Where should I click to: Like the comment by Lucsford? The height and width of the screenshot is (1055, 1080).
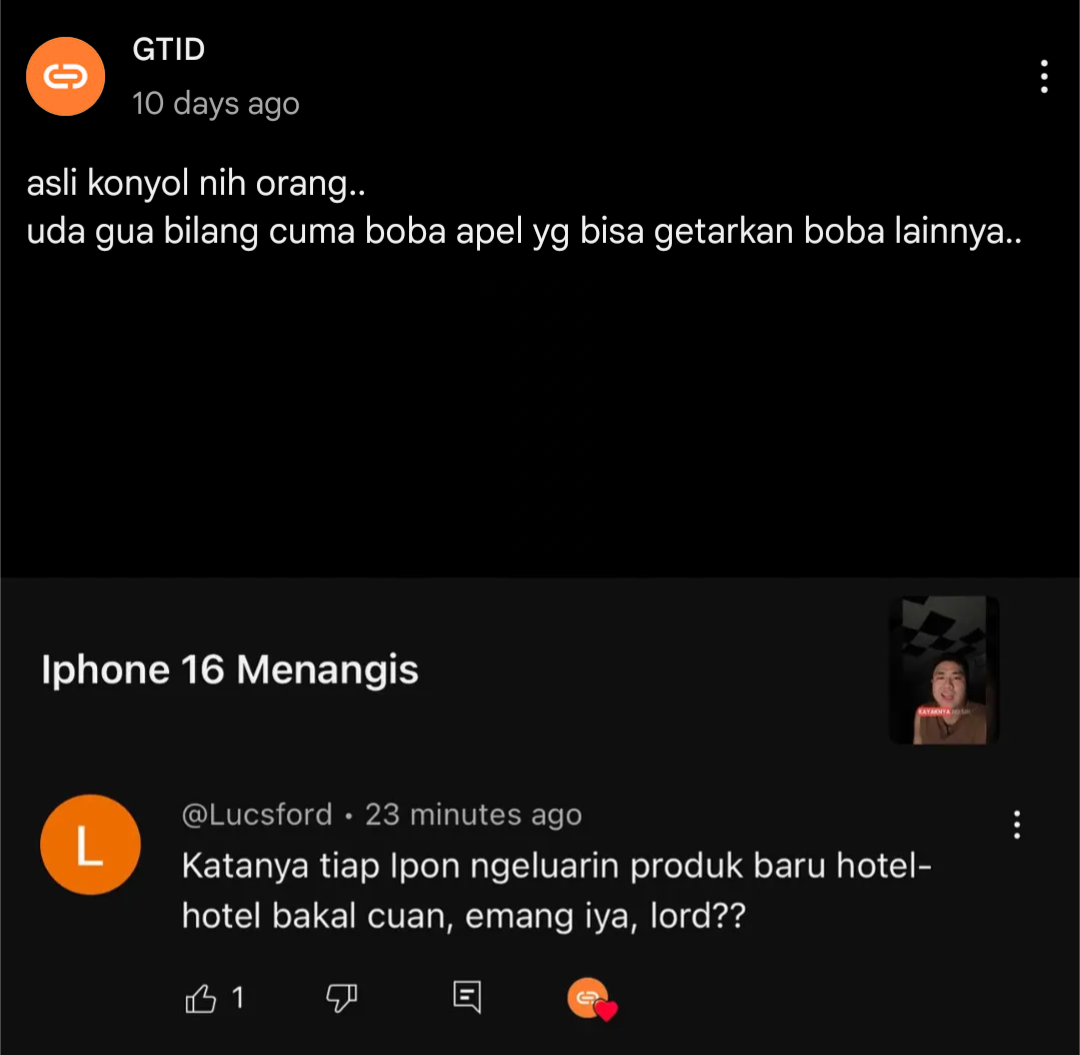click(200, 998)
